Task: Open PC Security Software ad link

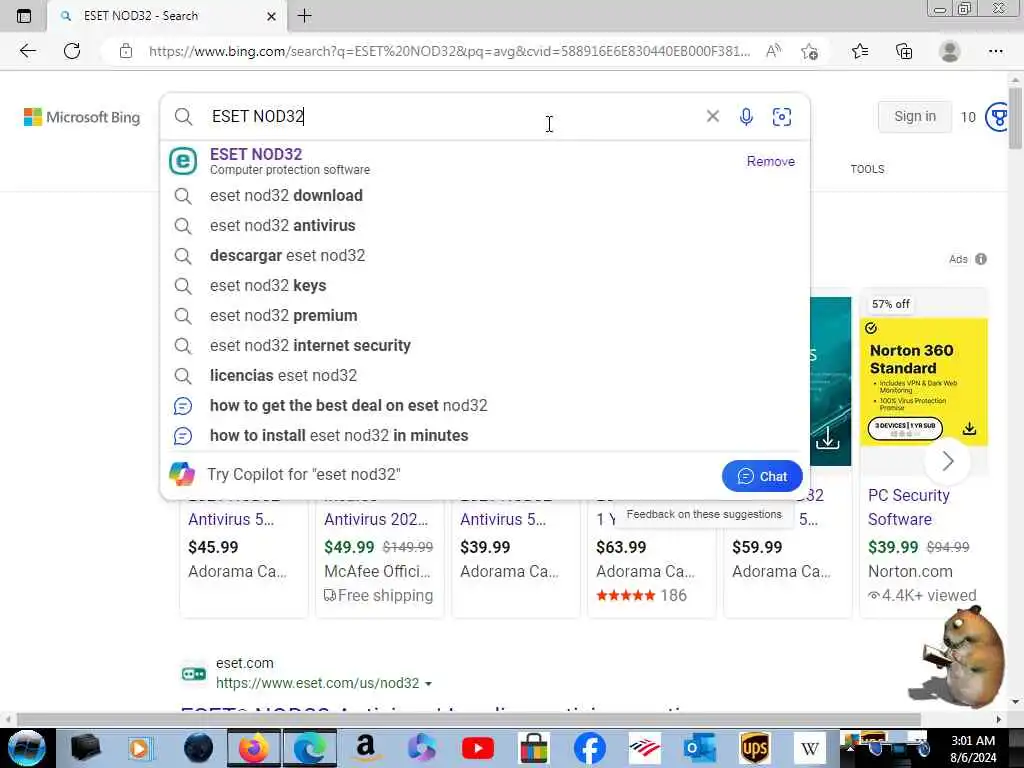Action: click(908, 507)
